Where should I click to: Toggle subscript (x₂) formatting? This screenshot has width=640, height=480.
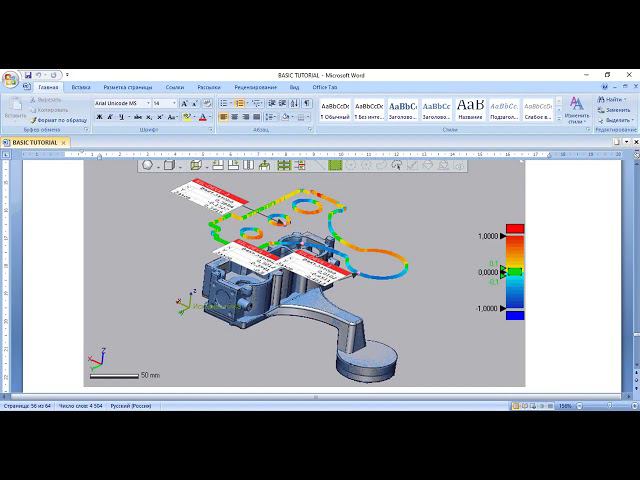point(149,117)
